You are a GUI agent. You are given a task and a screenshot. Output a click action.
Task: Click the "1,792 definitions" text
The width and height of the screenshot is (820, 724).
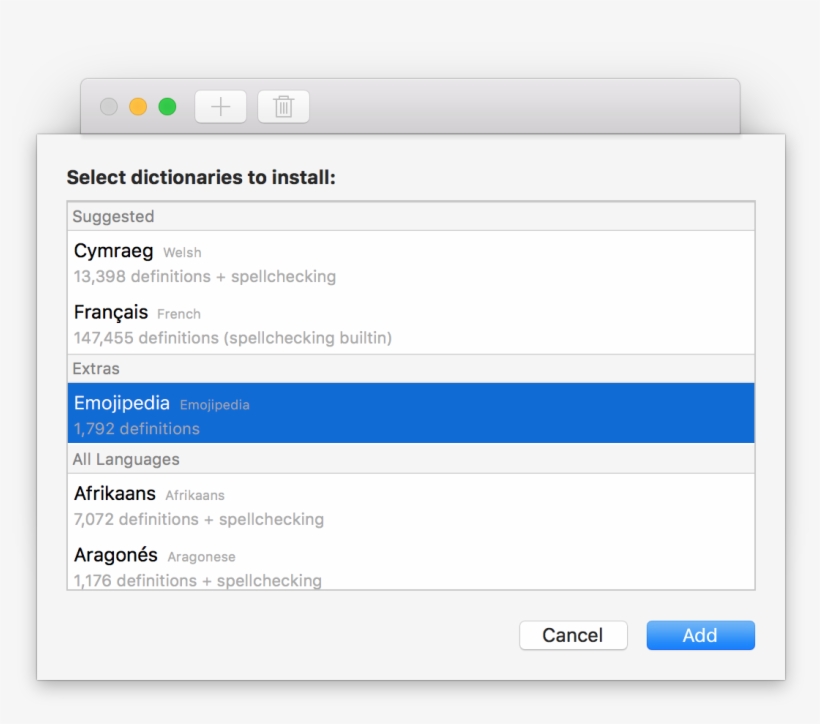point(136,429)
